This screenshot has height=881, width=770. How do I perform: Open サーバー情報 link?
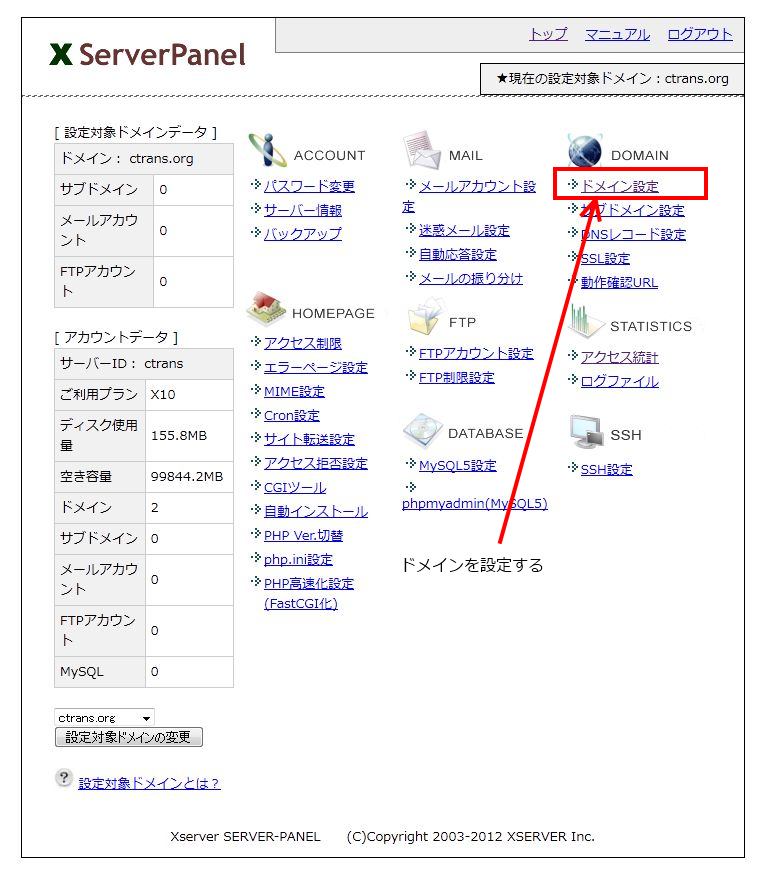(303, 210)
